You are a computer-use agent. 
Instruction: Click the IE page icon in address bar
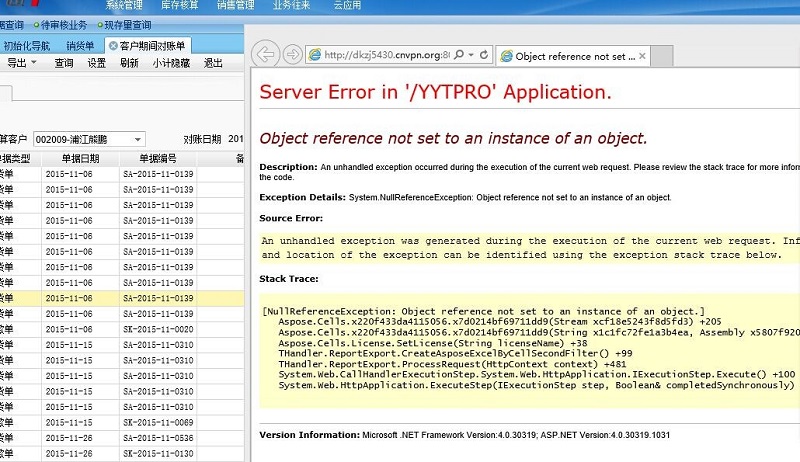(x=315, y=56)
